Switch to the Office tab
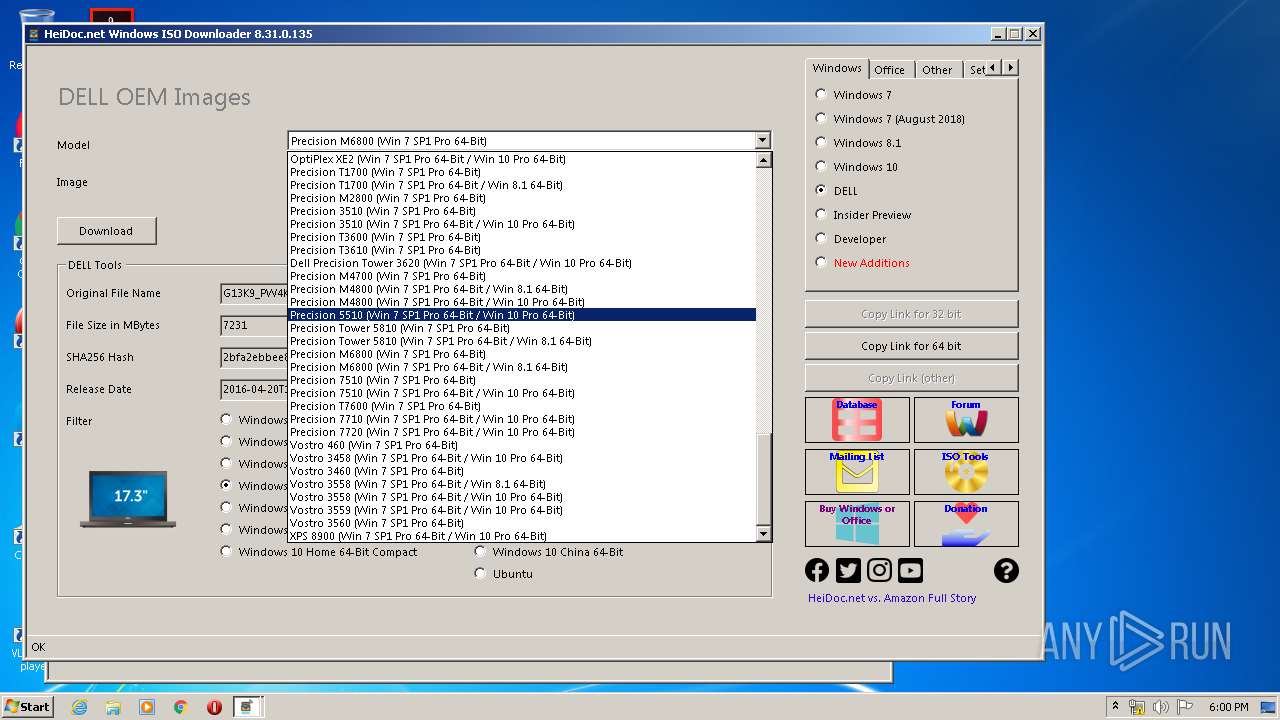Screen dimensions: 1280x720 point(889,70)
